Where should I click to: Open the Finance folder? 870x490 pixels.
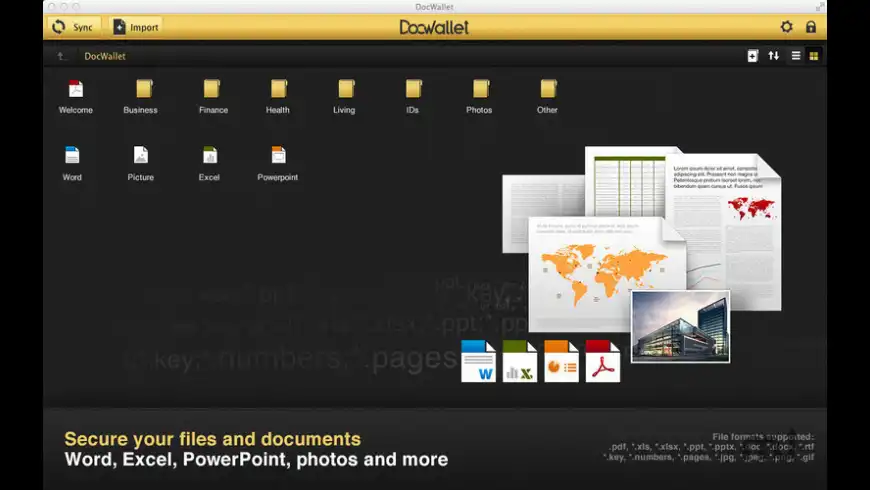(213, 97)
